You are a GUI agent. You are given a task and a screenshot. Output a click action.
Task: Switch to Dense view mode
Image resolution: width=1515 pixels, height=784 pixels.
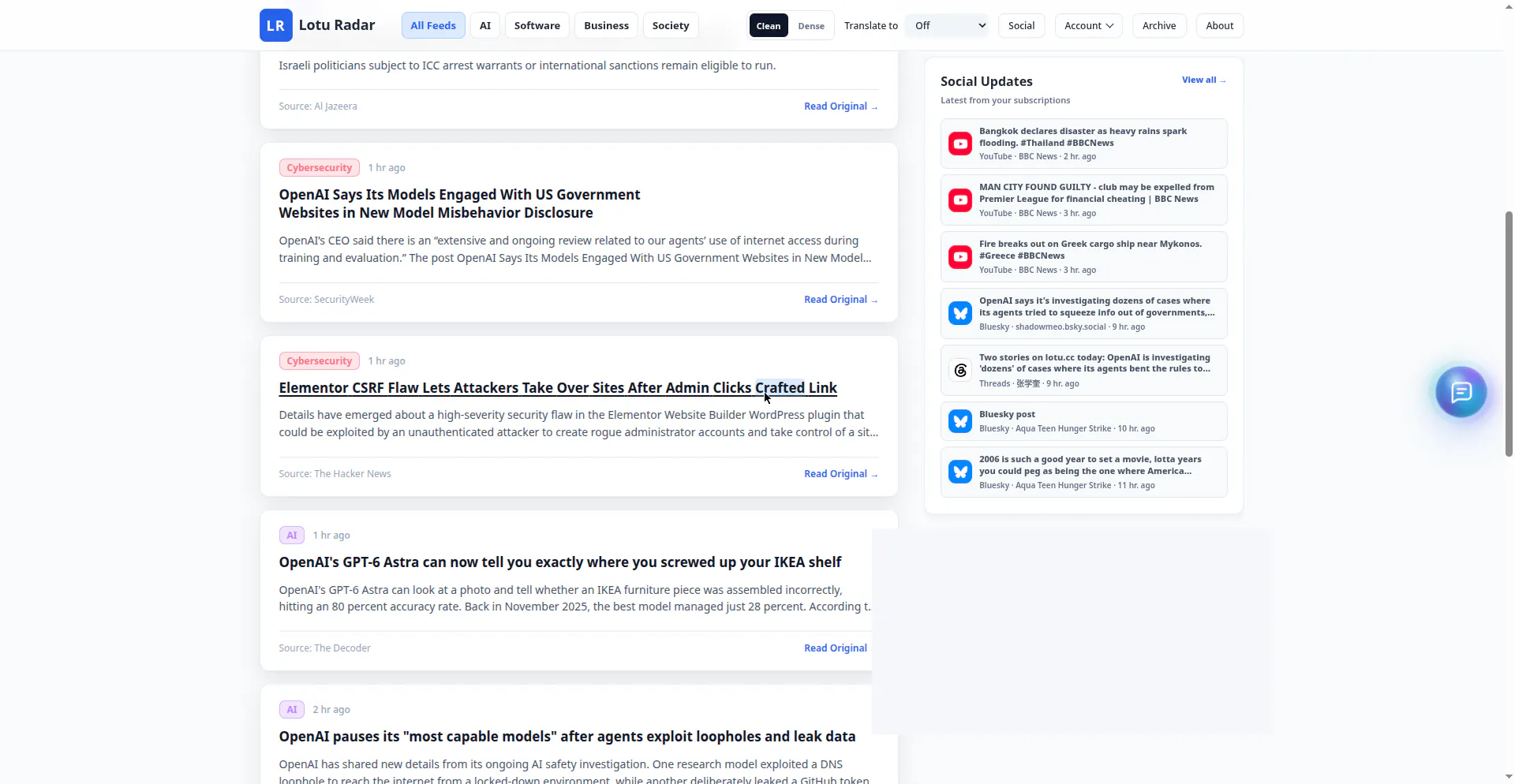coord(811,25)
